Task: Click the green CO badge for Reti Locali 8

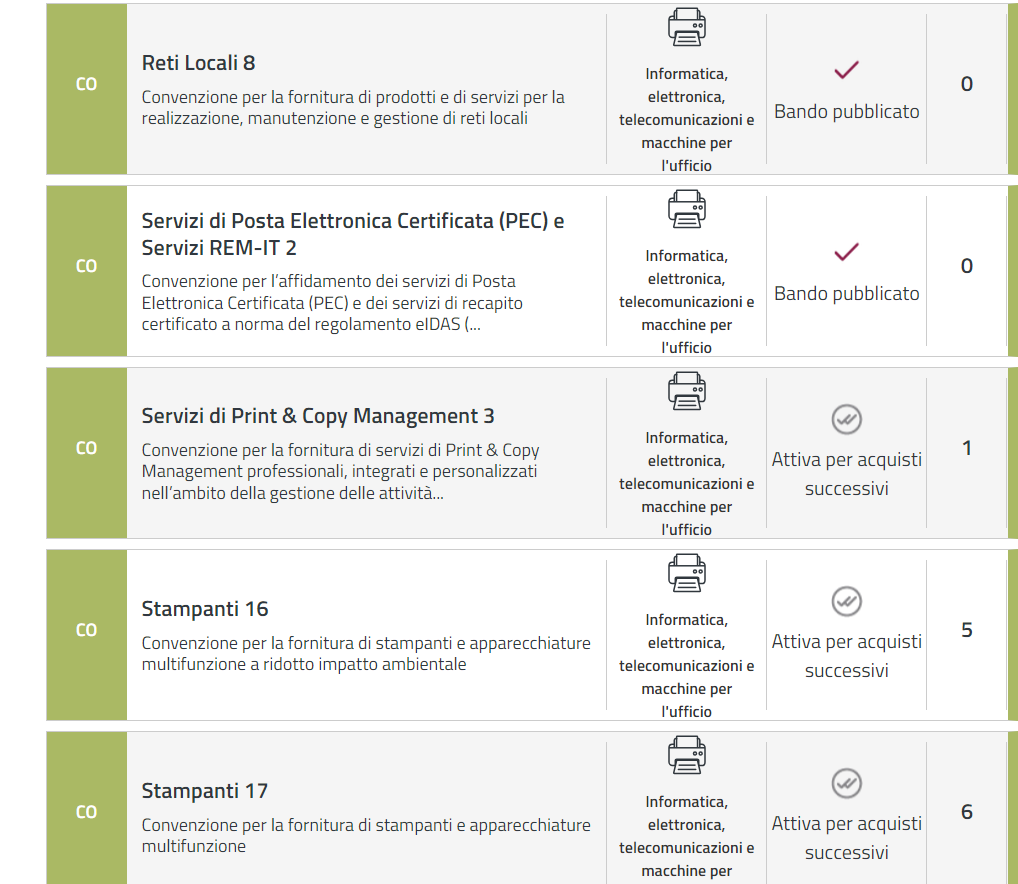Action: [x=87, y=85]
